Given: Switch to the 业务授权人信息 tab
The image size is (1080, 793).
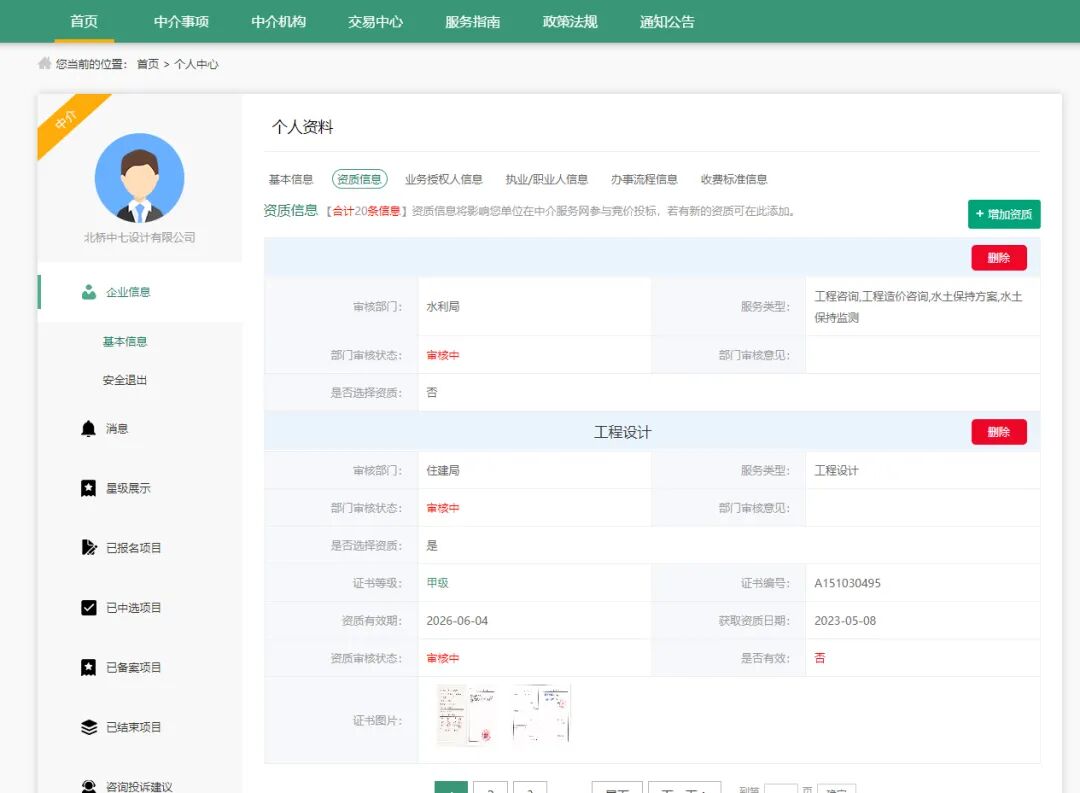Looking at the screenshot, I should click(x=444, y=179).
